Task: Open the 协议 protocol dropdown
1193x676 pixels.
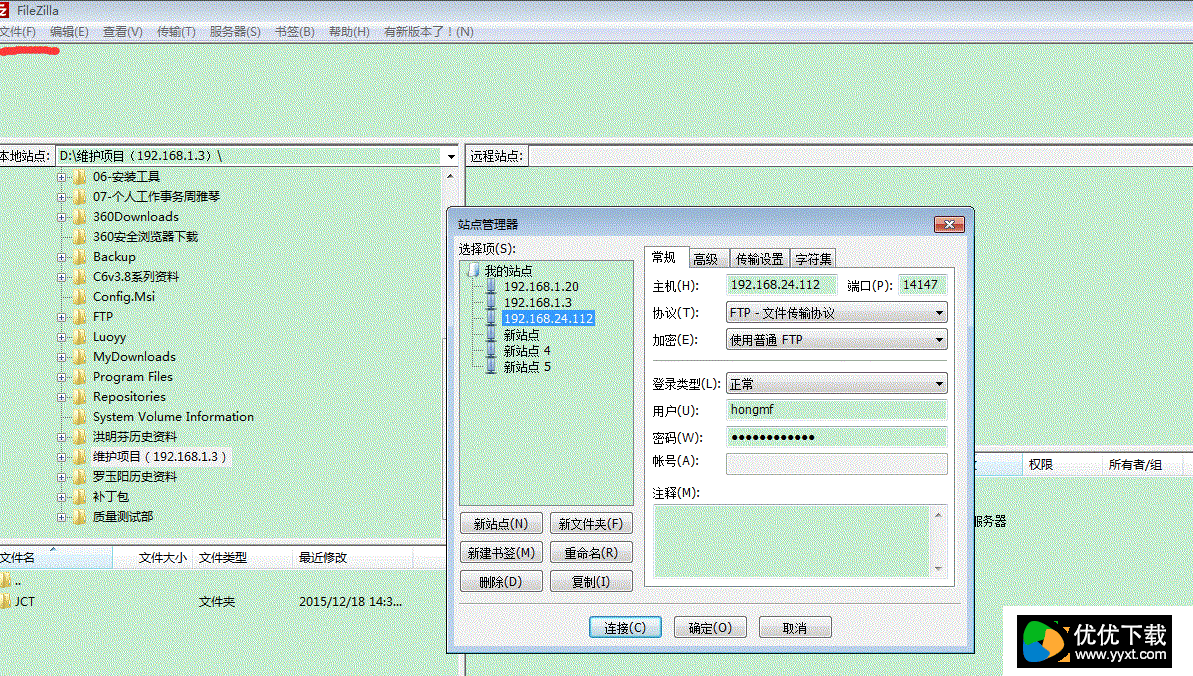Action: (x=939, y=313)
